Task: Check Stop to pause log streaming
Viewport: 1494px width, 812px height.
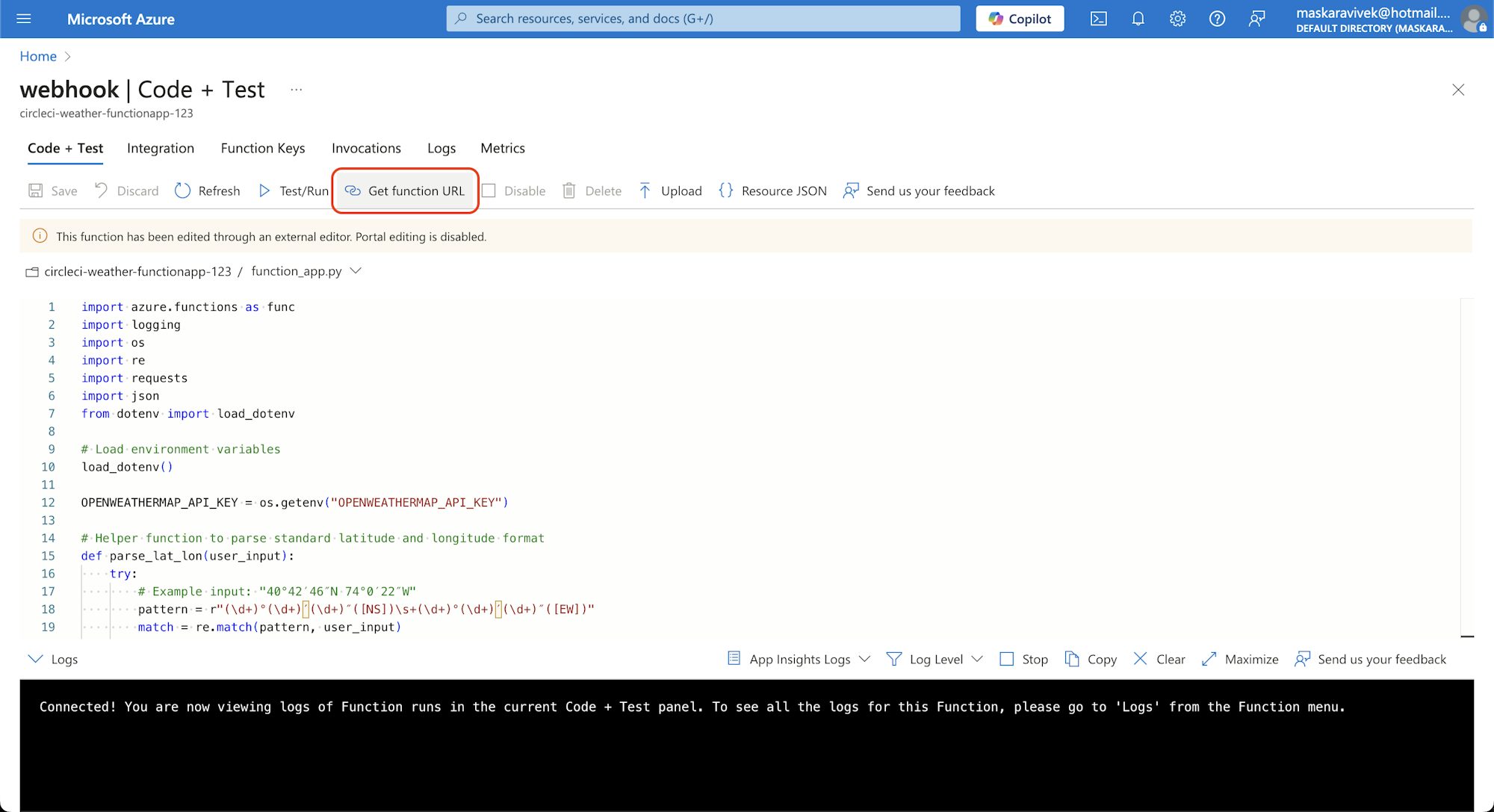Action: pyautogui.click(x=1007, y=659)
